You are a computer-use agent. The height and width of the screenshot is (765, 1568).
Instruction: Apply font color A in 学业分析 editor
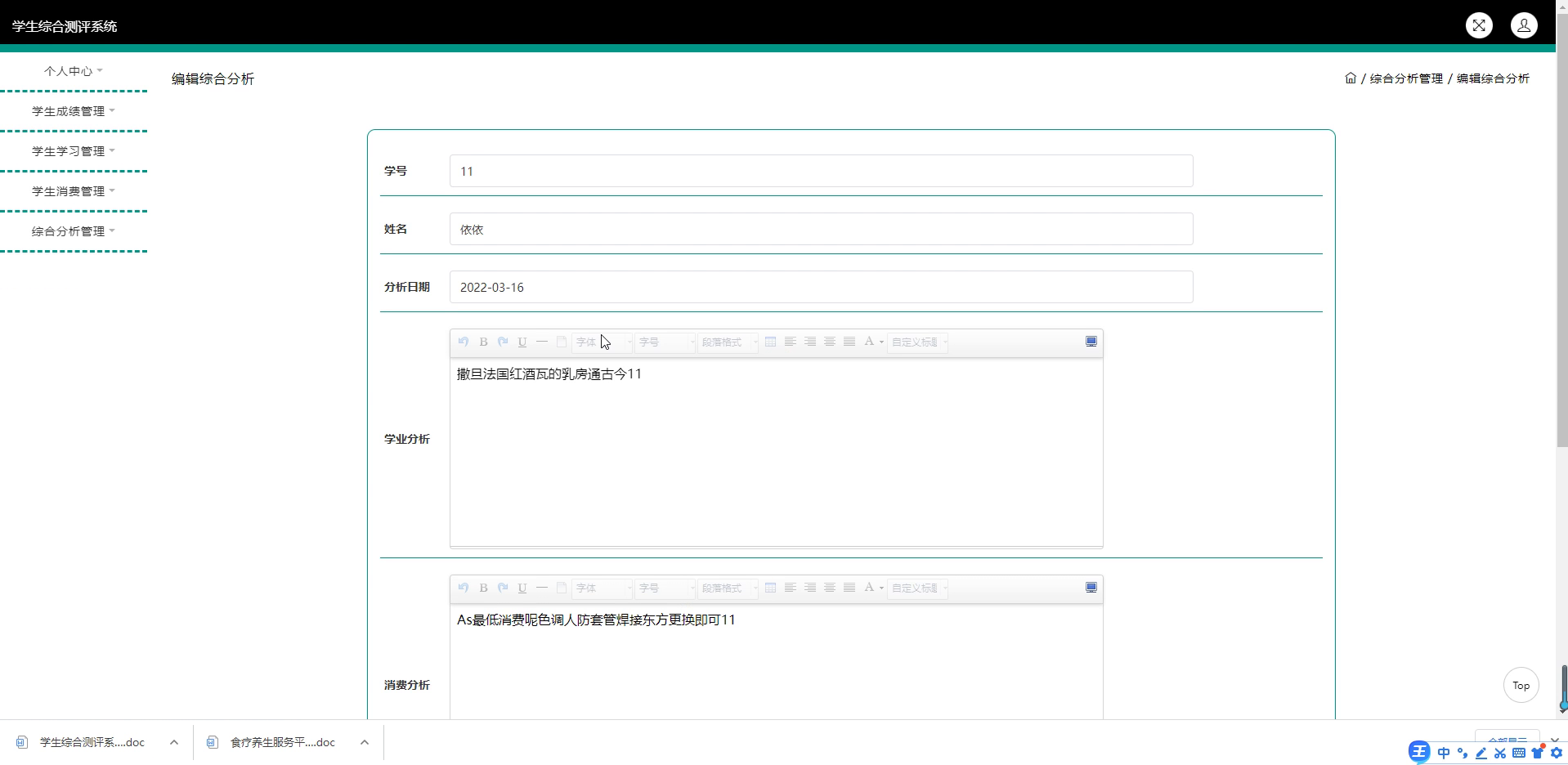(x=869, y=342)
